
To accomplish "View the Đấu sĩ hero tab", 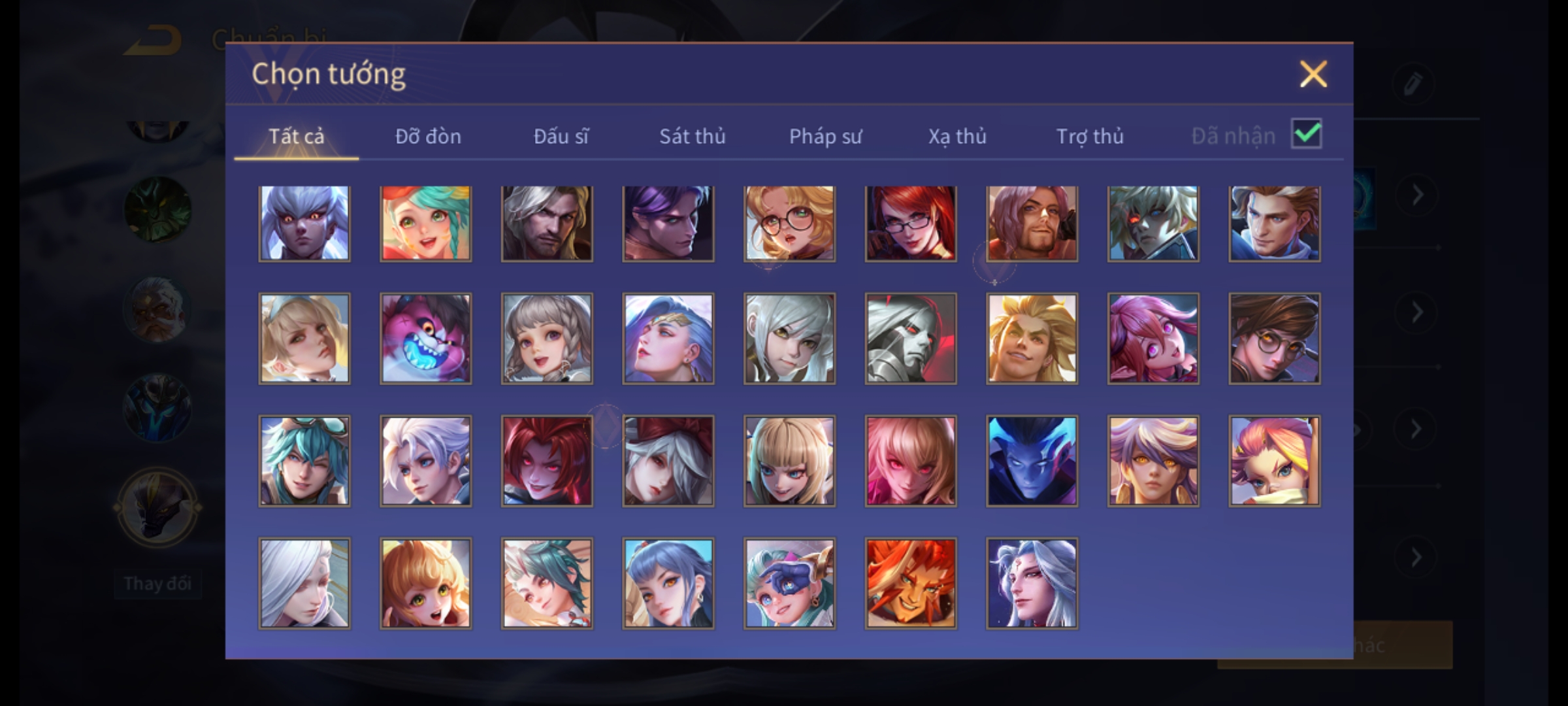I will 561,136.
